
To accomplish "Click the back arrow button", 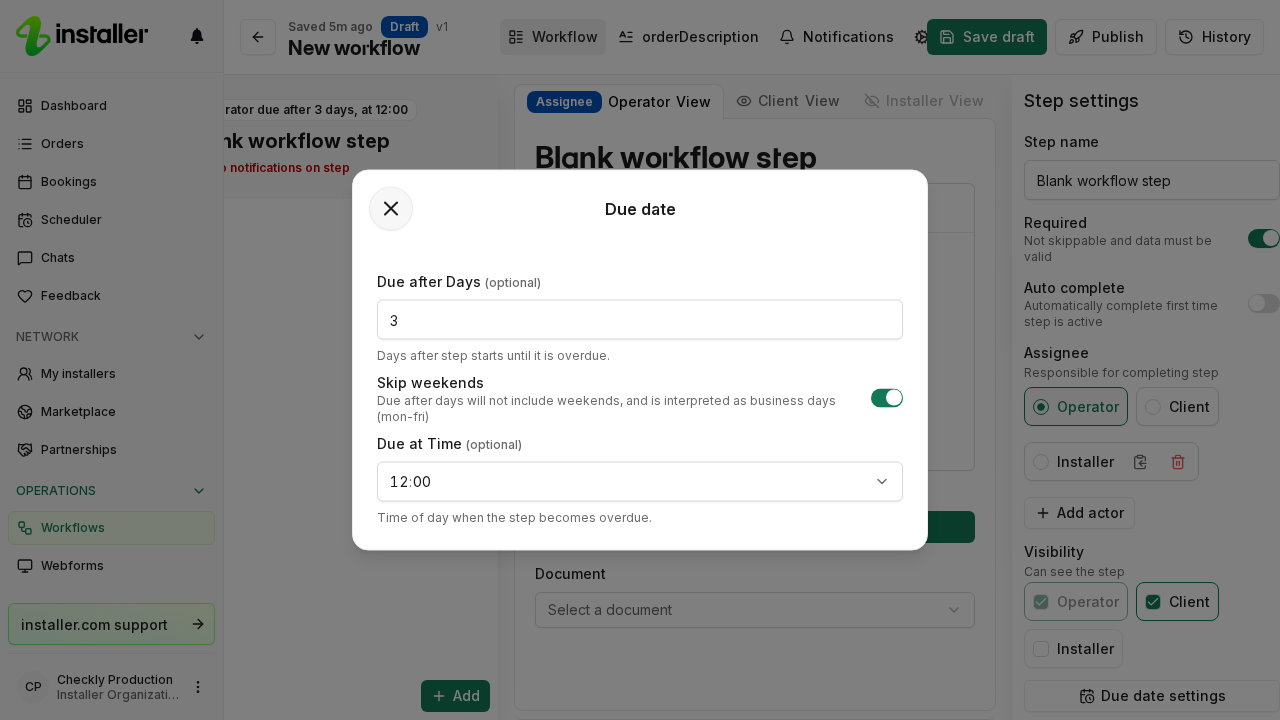I will pyautogui.click(x=258, y=37).
